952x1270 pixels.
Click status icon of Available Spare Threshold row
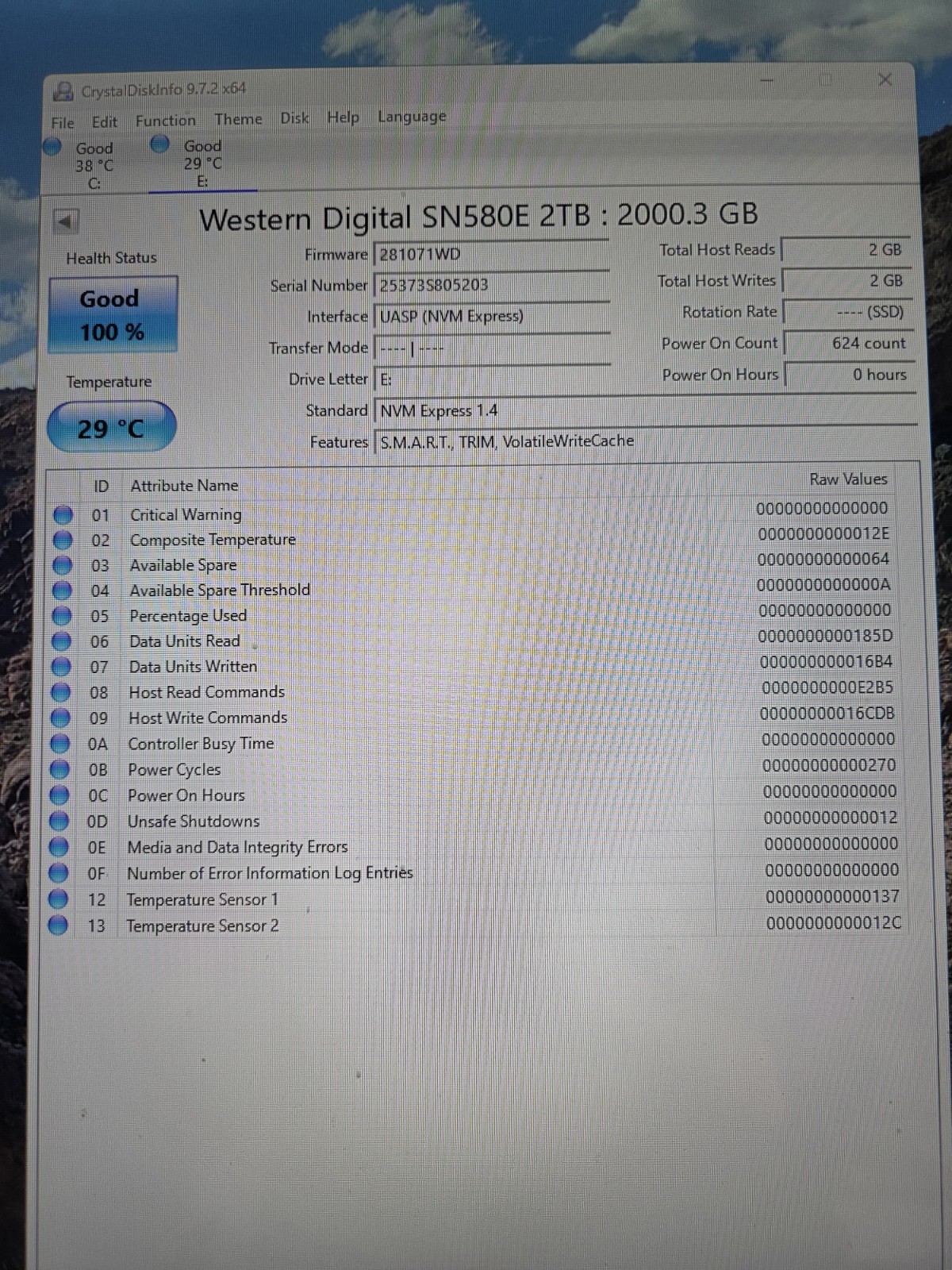(63, 591)
